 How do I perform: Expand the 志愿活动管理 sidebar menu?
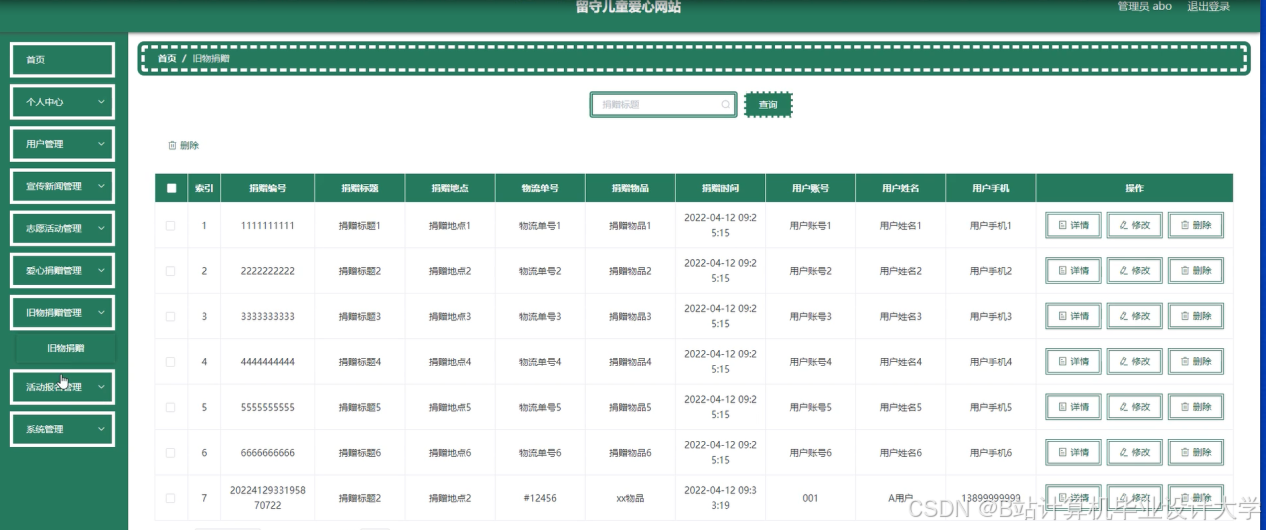(62, 228)
